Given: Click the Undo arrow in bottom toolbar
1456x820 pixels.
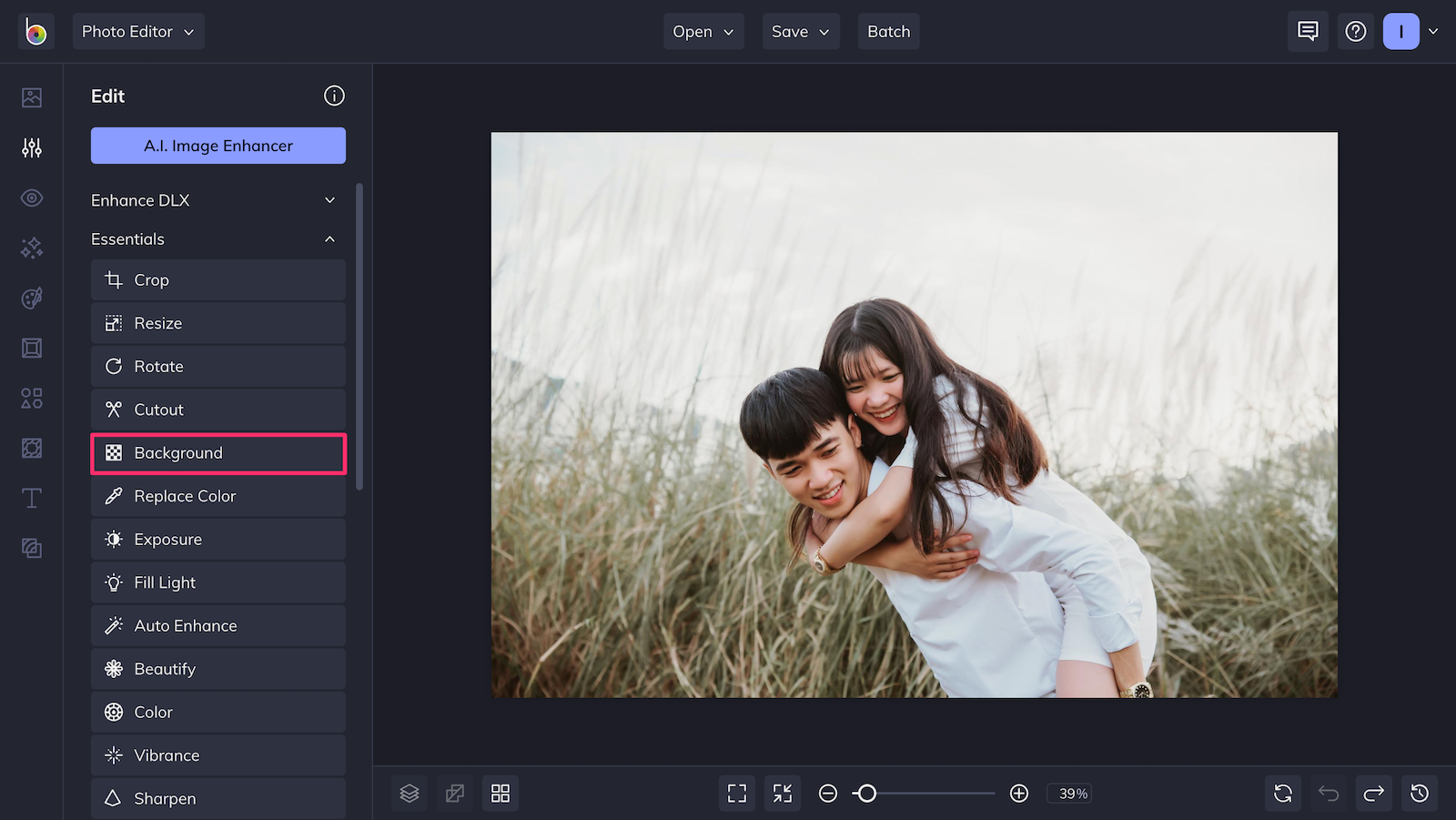Looking at the screenshot, I should tap(1328, 793).
